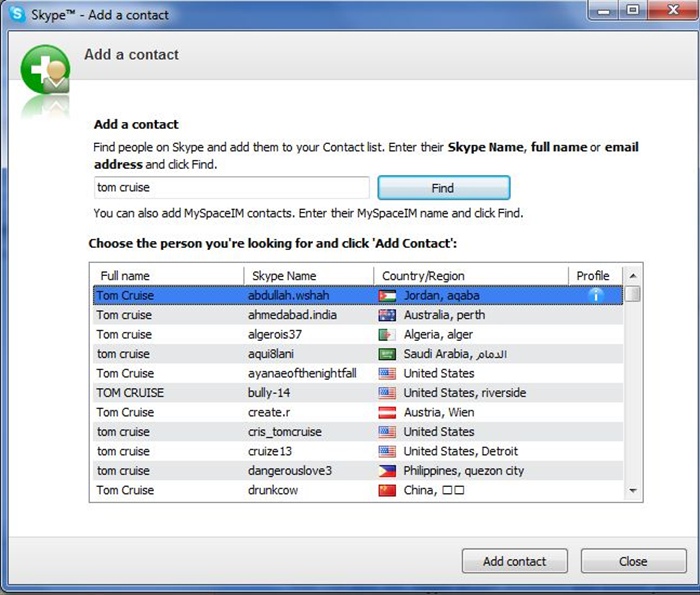Click the results list scrollbar thumb
The width and height of the screenshot is (700, 595).
tap(633, 294)
